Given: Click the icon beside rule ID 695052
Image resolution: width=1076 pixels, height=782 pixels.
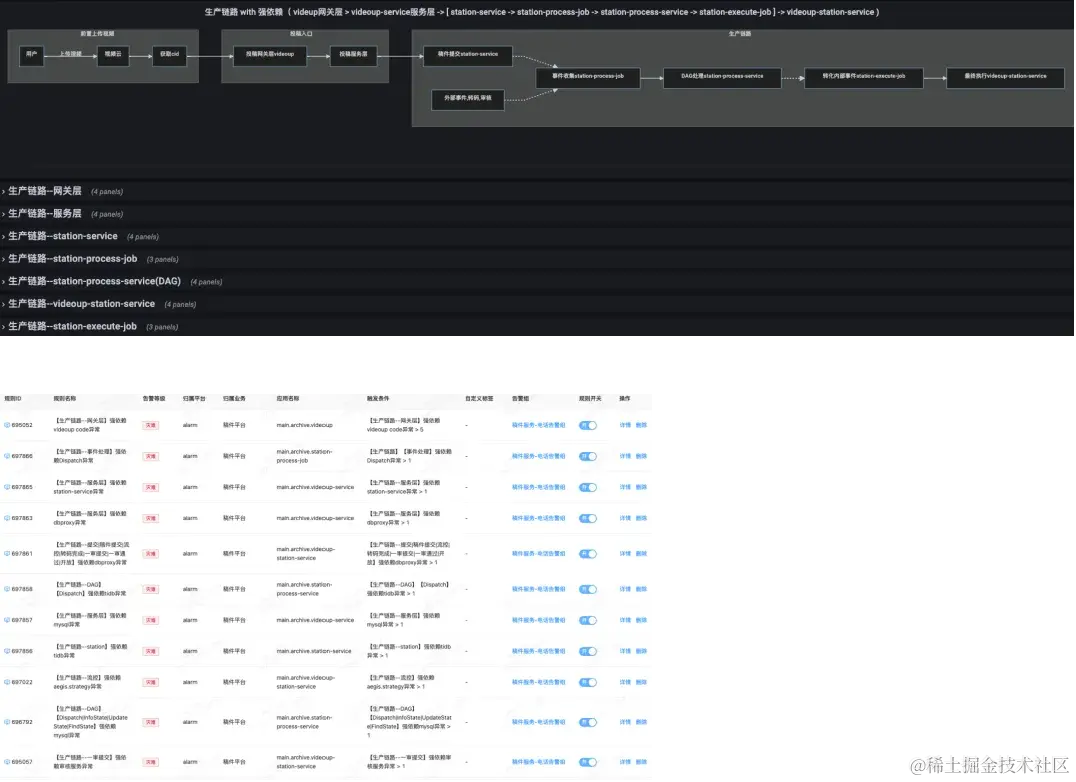Looking at the screenshot, I should (x=7, y=425).
